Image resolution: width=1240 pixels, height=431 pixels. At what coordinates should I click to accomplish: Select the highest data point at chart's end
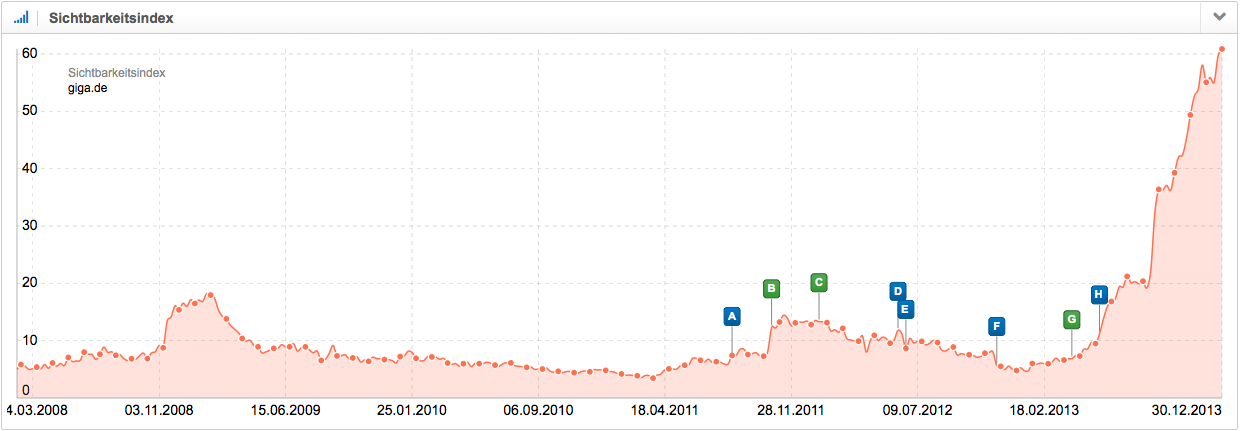point(1222,49)
